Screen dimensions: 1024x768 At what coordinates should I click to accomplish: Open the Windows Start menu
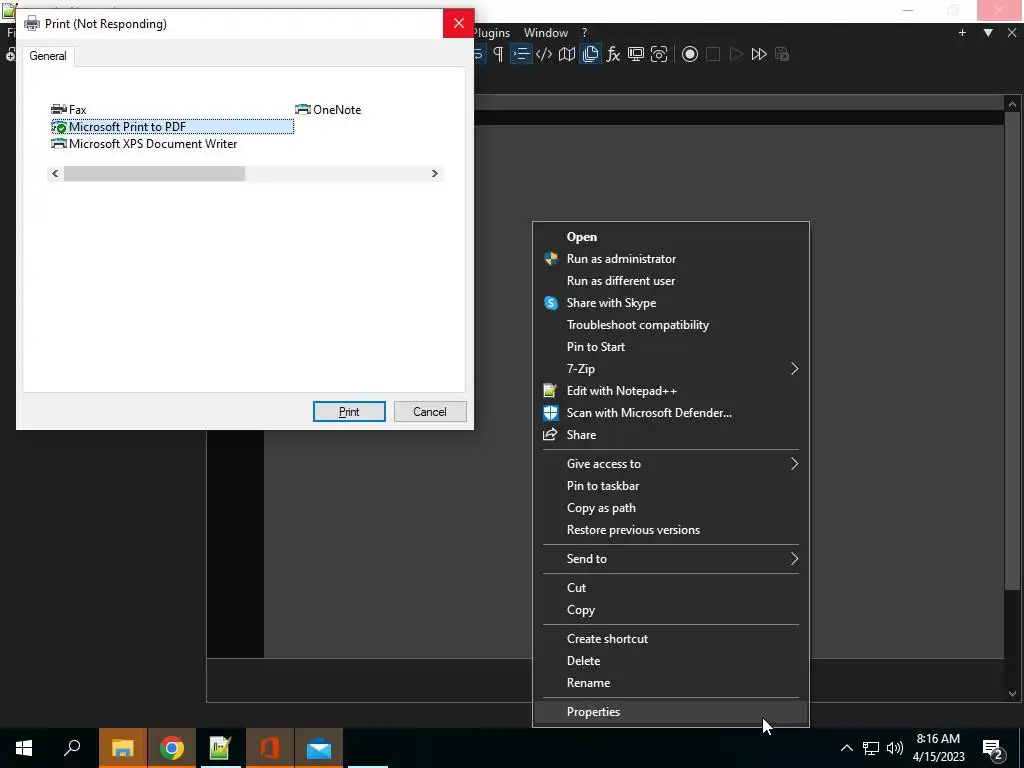24,748
